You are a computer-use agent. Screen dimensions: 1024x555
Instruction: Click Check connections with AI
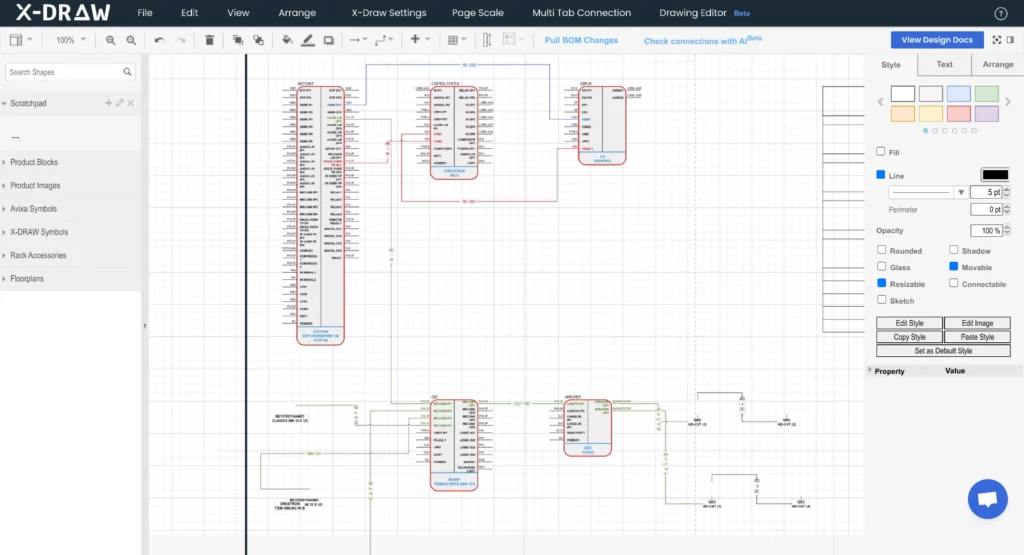coord(703,40)
